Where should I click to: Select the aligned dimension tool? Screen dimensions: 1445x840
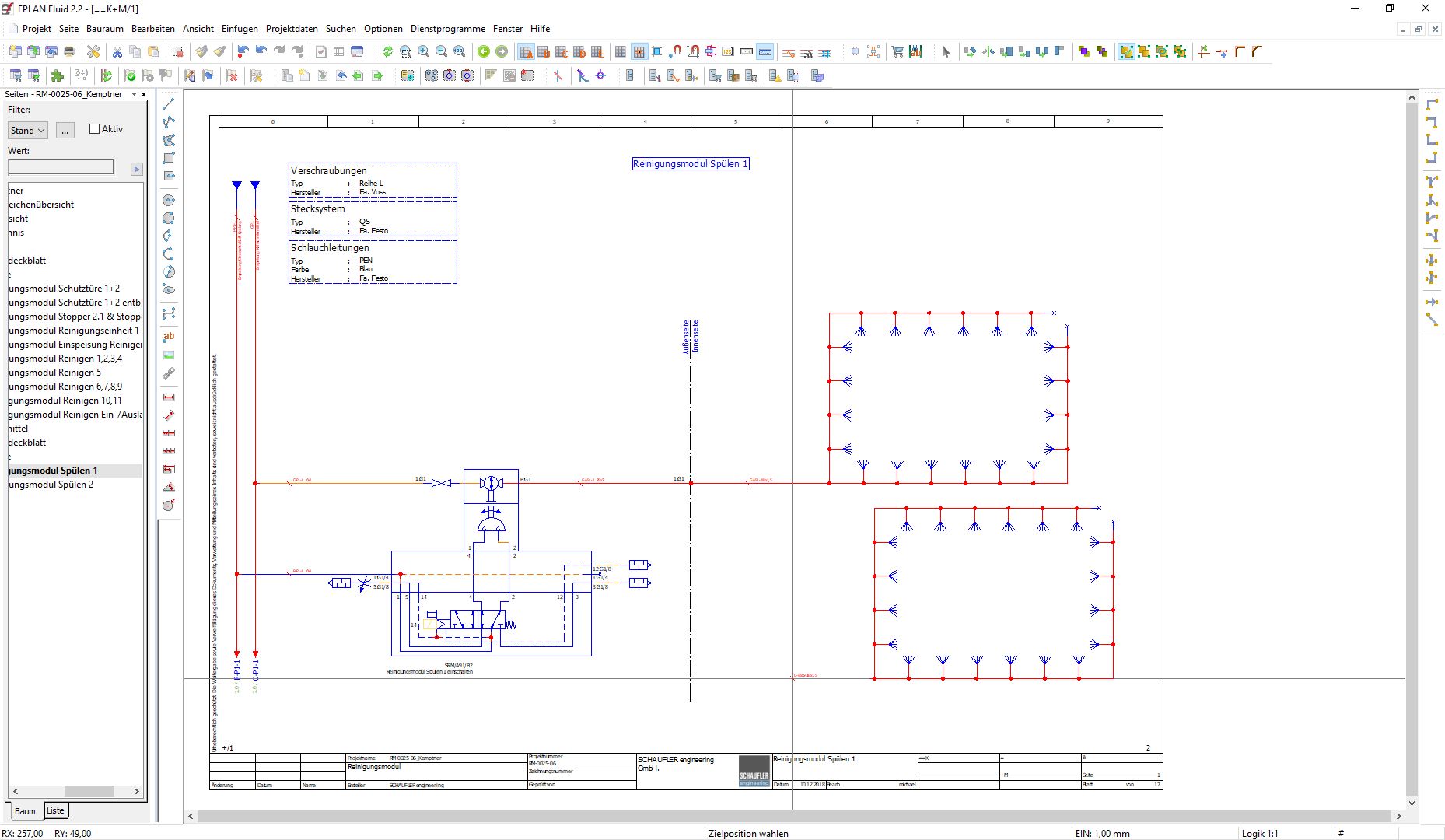169,415
